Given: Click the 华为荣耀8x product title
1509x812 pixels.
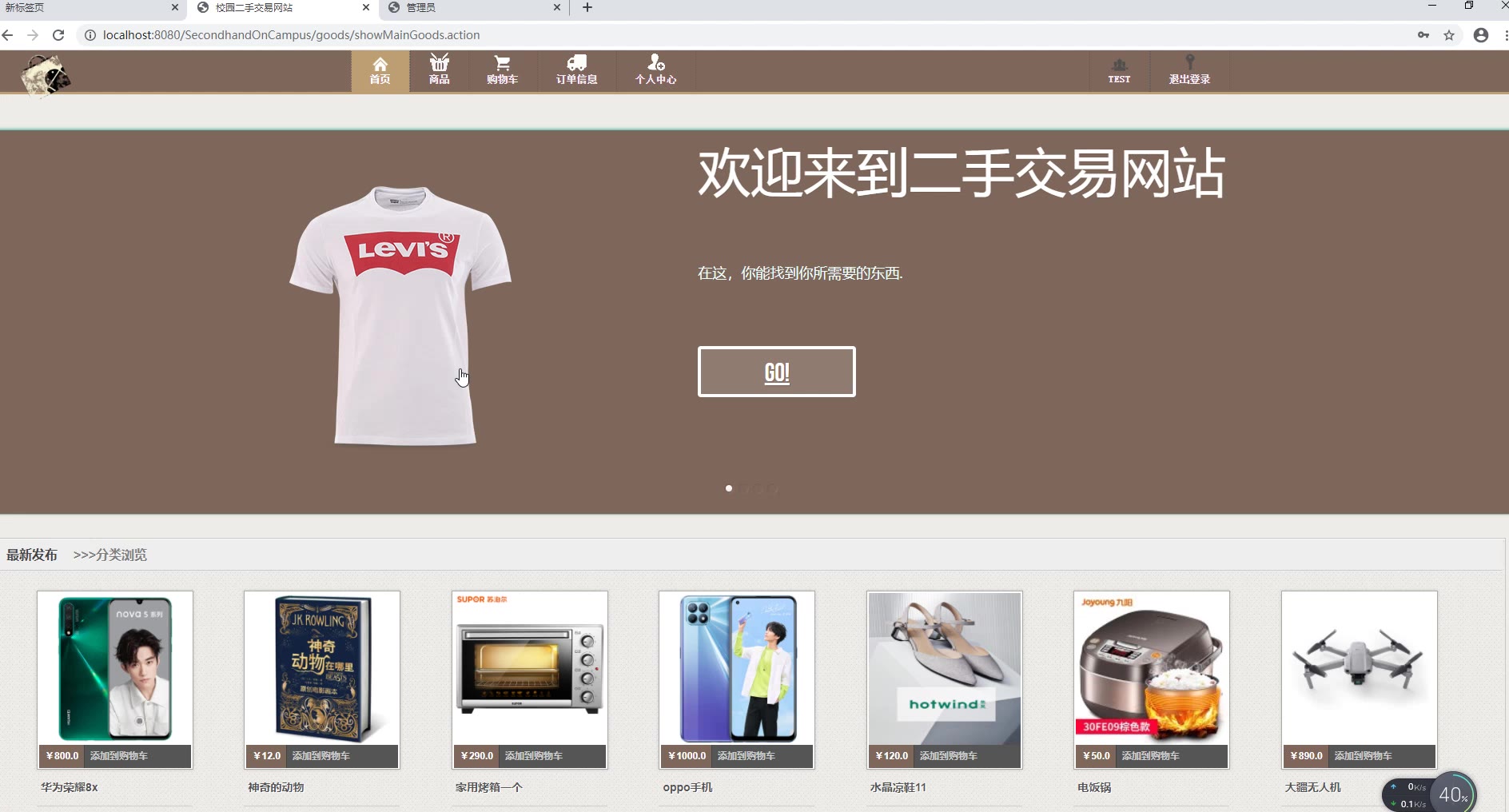Looking at the screenshot, I should pyautogui.click(x=70, y=787).
